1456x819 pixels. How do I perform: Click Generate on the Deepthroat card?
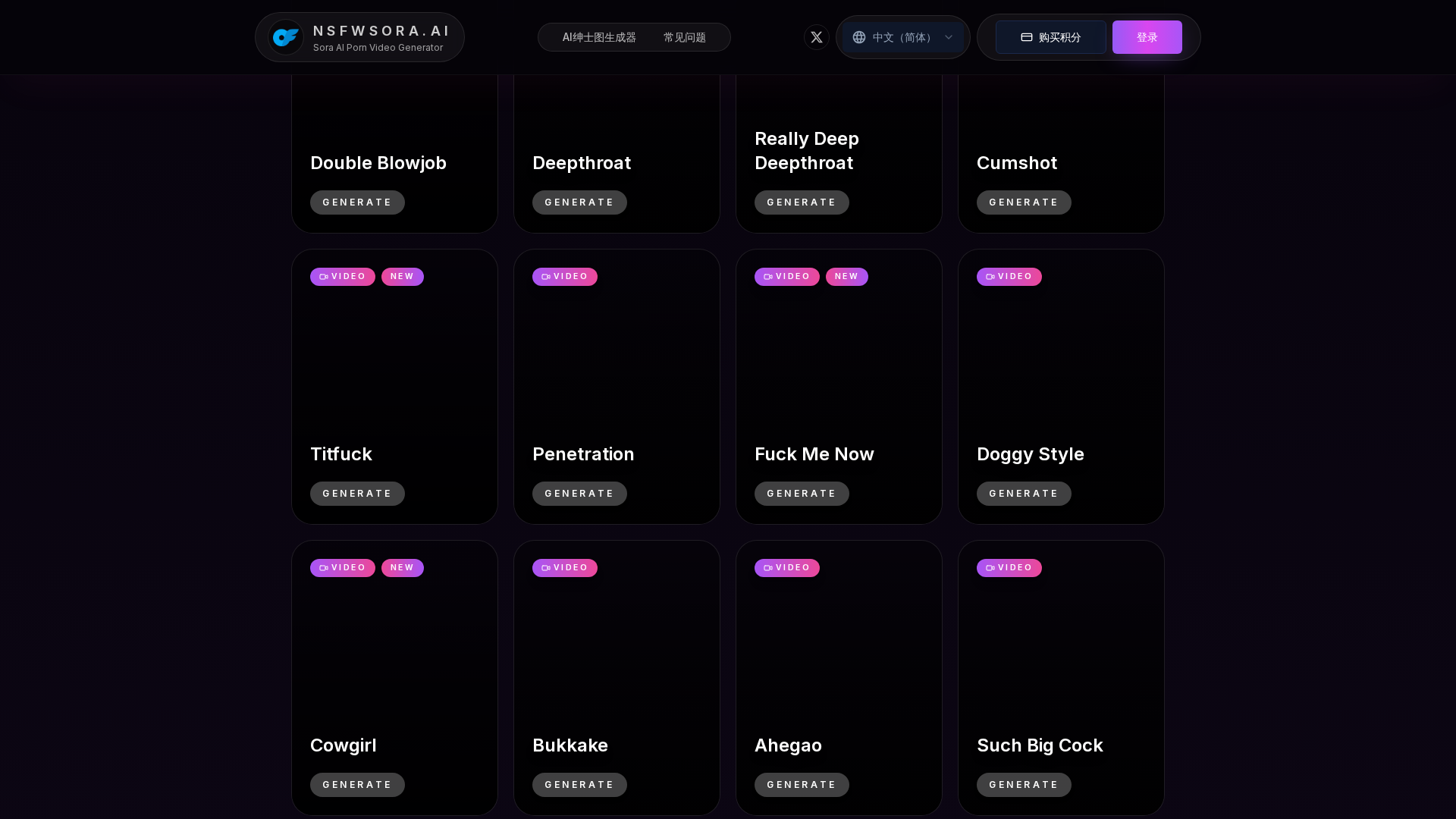tap(579, 202)
